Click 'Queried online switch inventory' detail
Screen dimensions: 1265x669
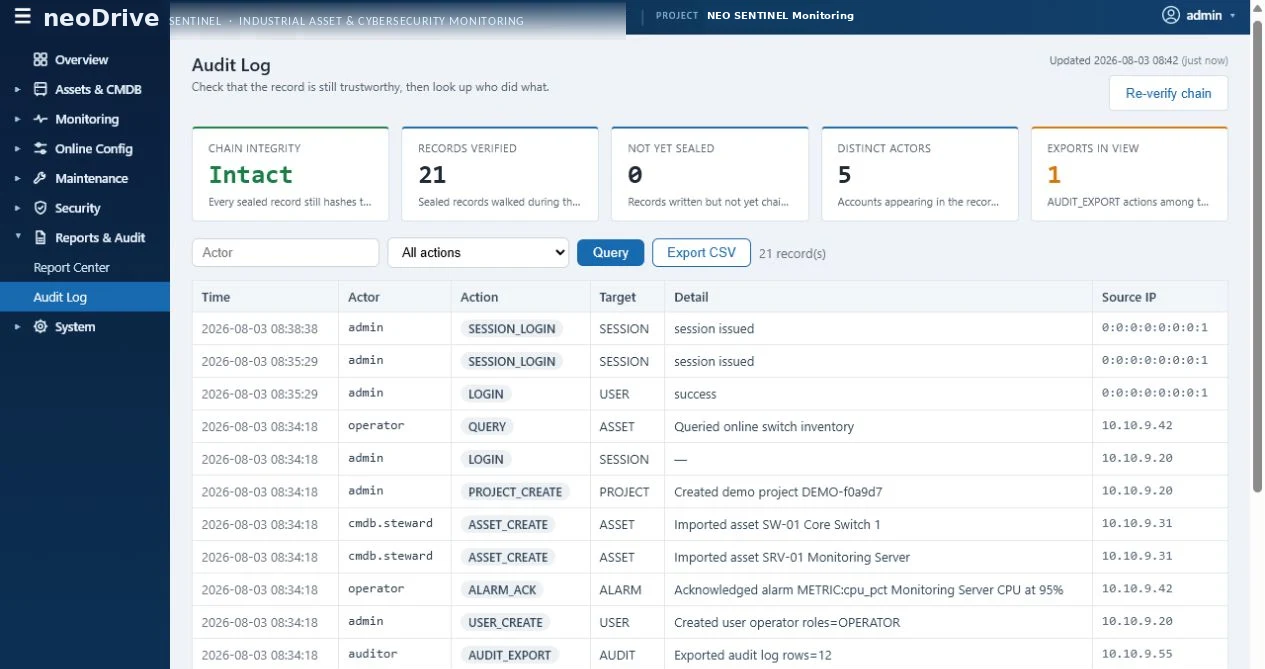(764, 427)
